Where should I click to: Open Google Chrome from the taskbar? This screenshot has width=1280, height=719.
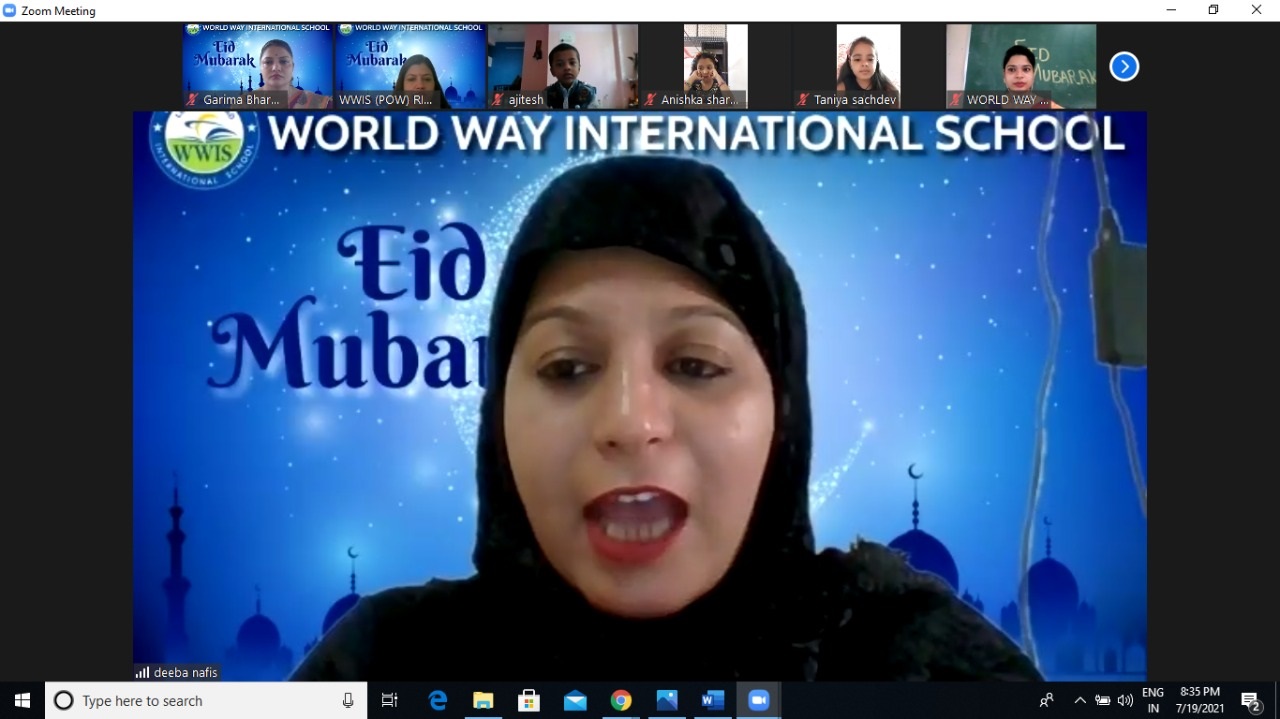621,701
